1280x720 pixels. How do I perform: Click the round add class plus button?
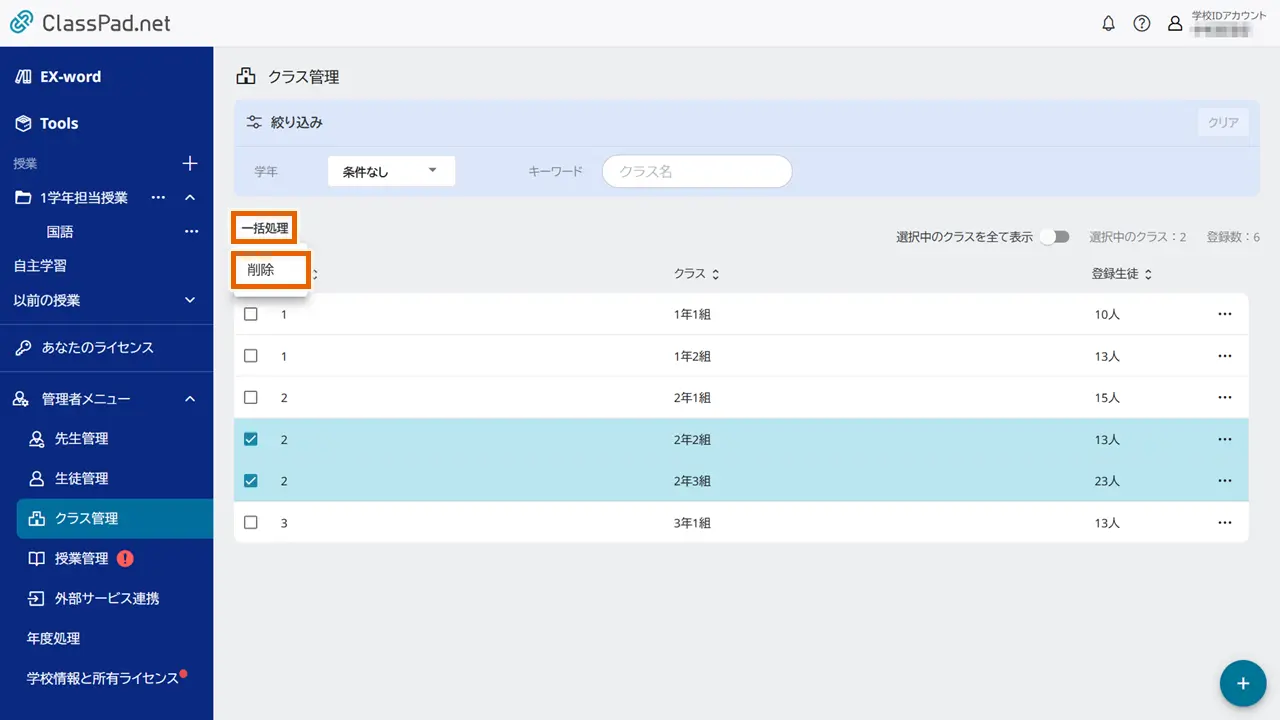[1243, 683]
